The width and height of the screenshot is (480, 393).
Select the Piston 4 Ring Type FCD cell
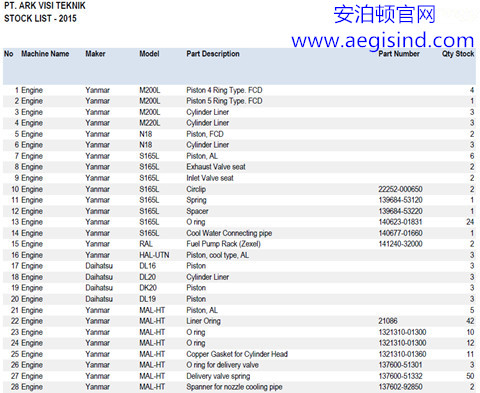coord(224,90)
